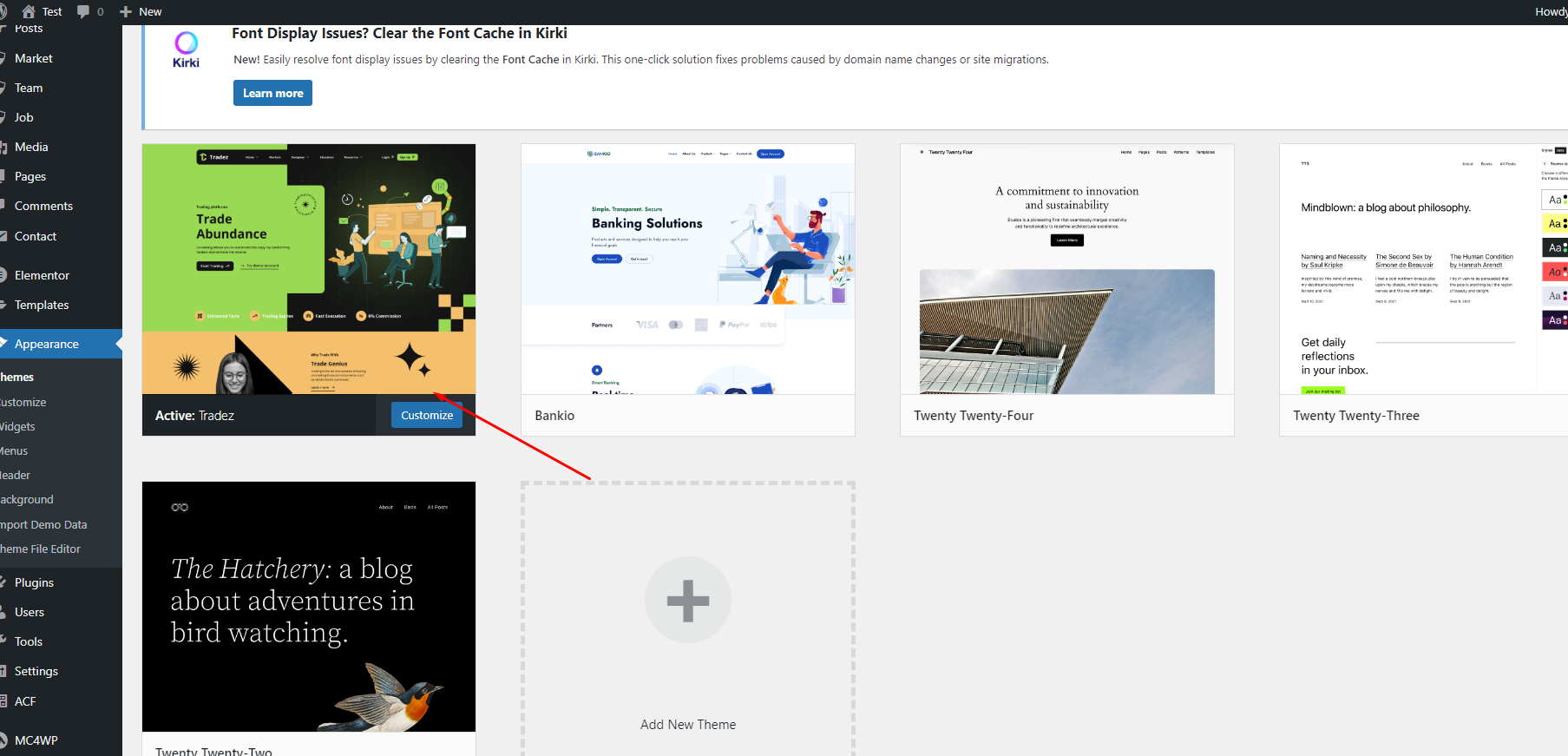The height and width of the screenshot is (756, 1568).
Task: Click Theme File Editor submenu link
Action: [x=40, y=549]
